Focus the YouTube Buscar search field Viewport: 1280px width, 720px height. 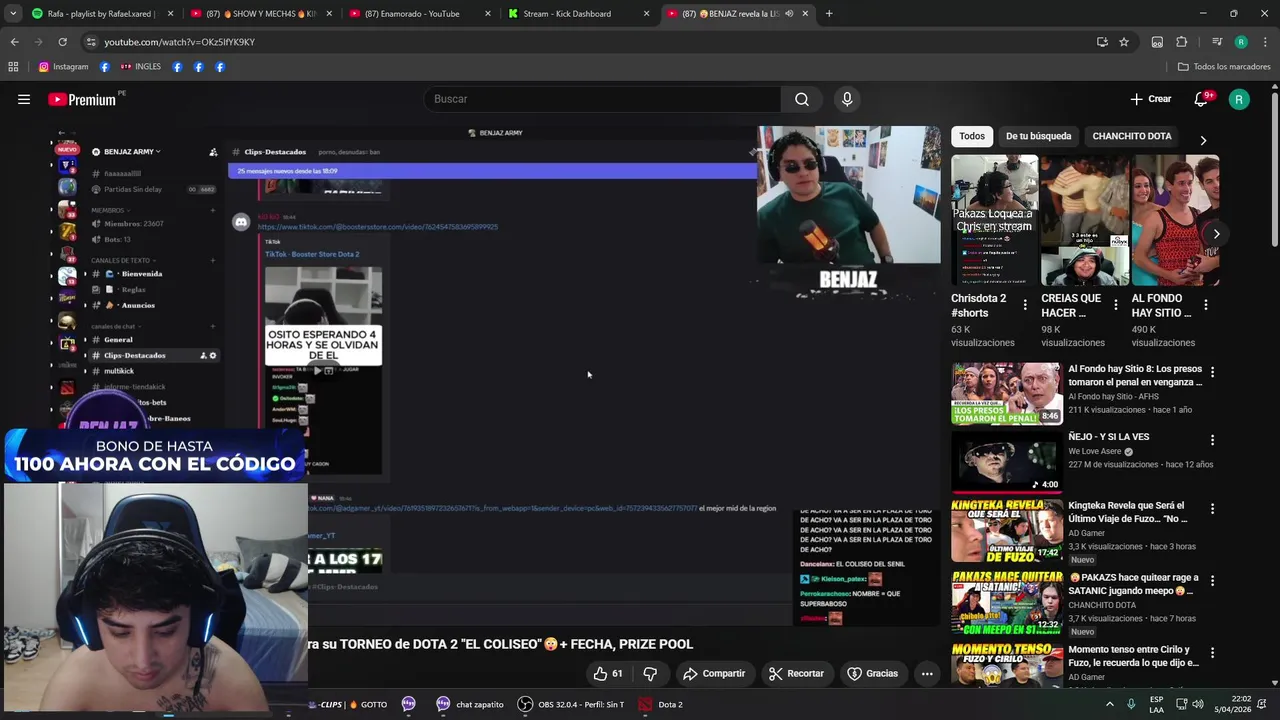click(603, 99)
